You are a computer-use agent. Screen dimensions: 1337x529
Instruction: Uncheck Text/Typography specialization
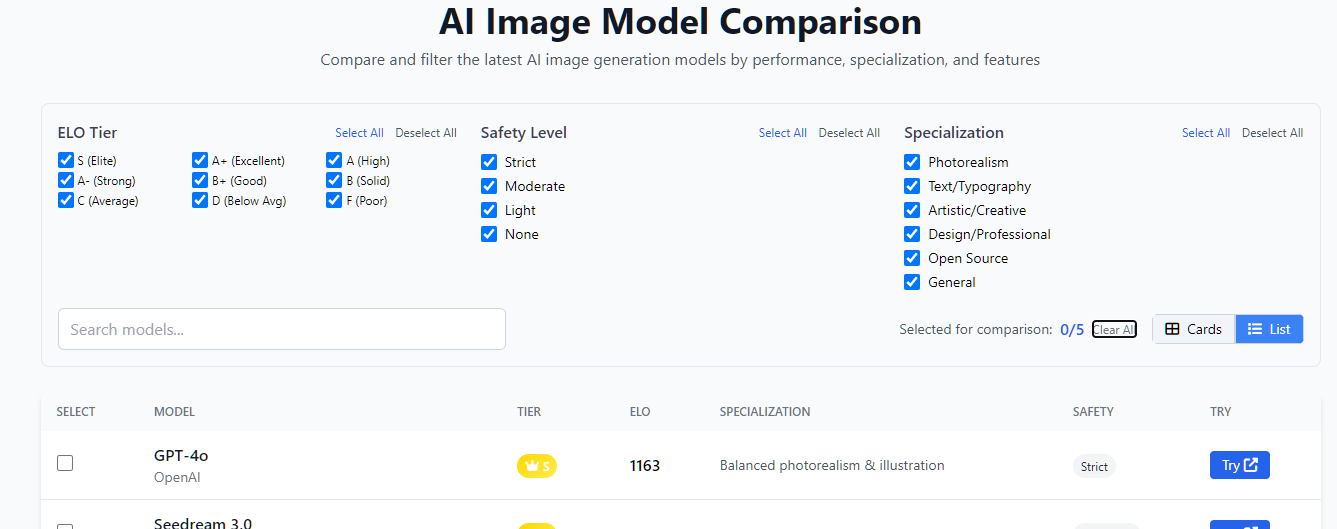point(912,186)
